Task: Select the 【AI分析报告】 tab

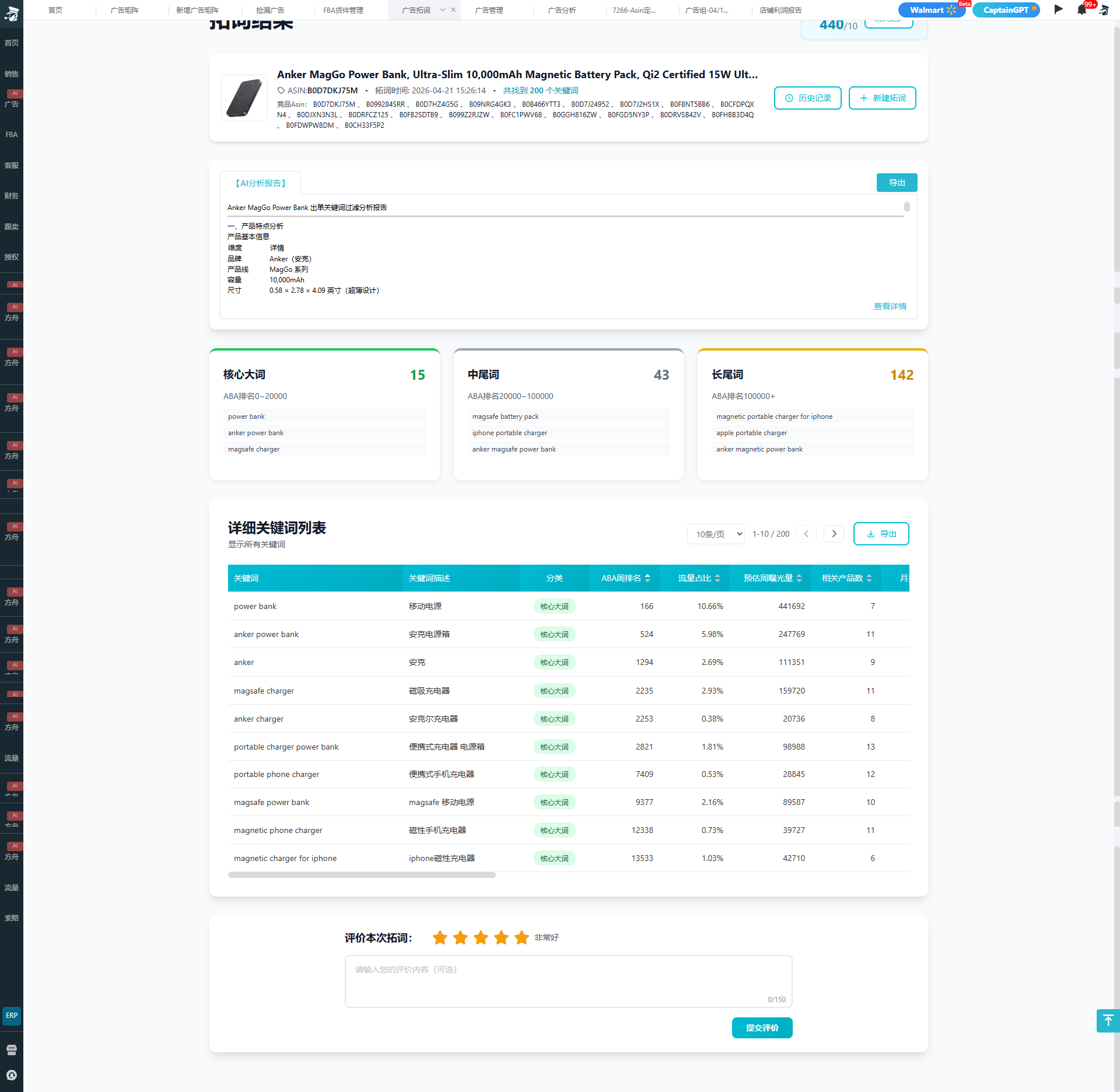Action: 261,183
